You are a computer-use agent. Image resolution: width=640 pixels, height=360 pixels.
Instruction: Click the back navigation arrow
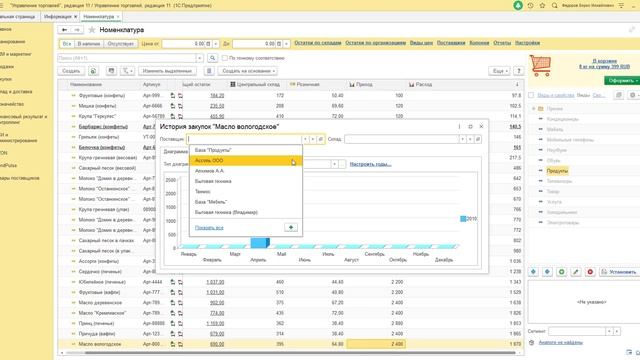64,30
